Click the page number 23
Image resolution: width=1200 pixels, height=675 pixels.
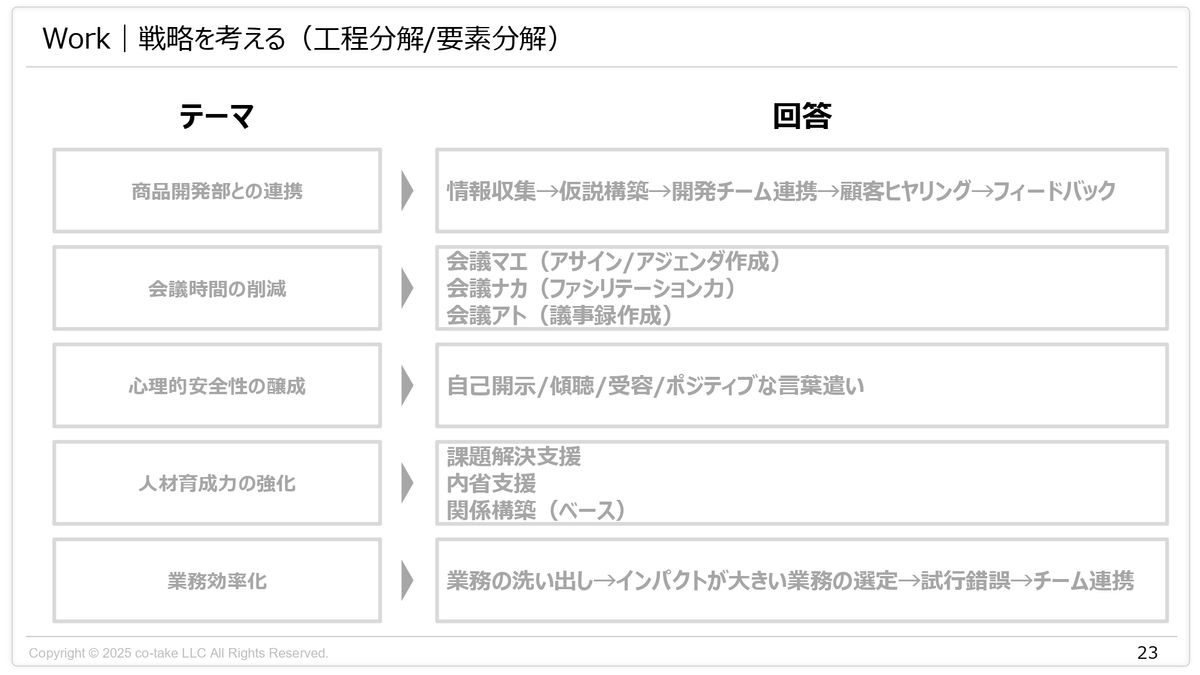pyautogui.click(x=1147, y=653)
